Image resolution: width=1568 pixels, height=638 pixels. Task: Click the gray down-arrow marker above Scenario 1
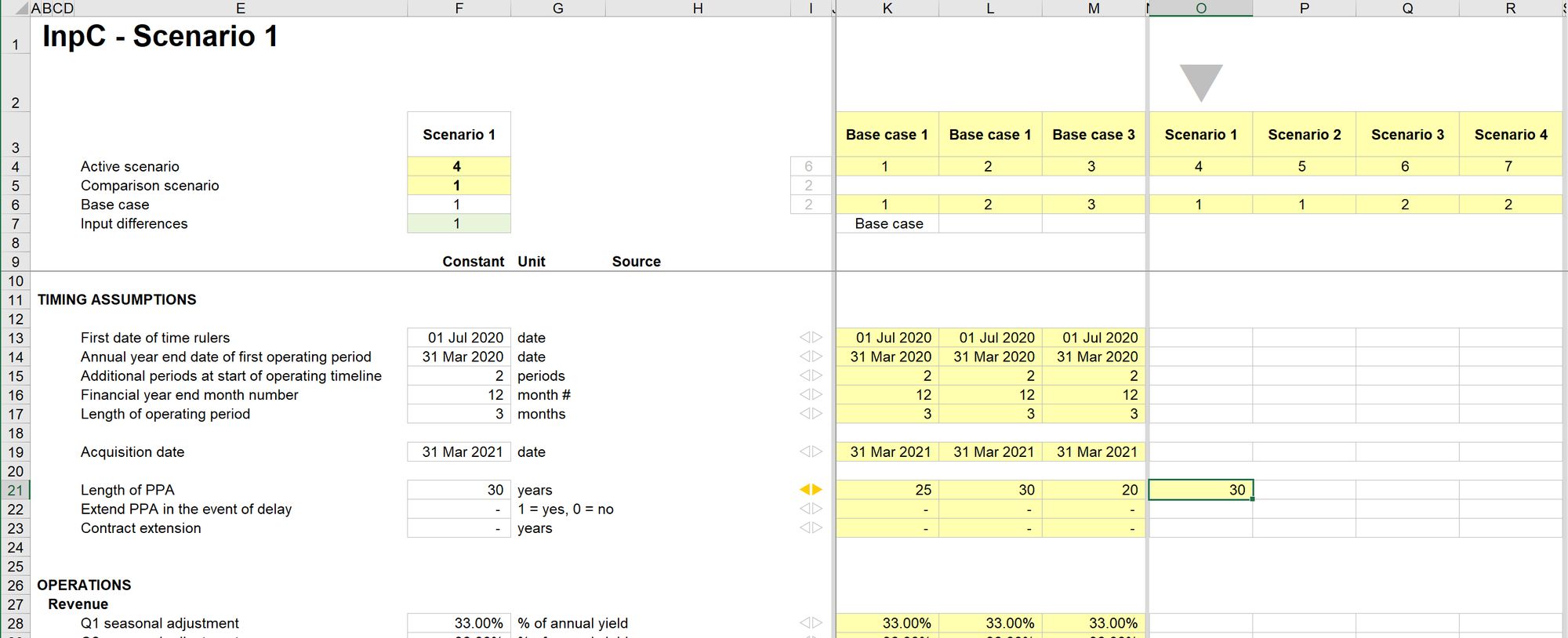pos(1200,82)
